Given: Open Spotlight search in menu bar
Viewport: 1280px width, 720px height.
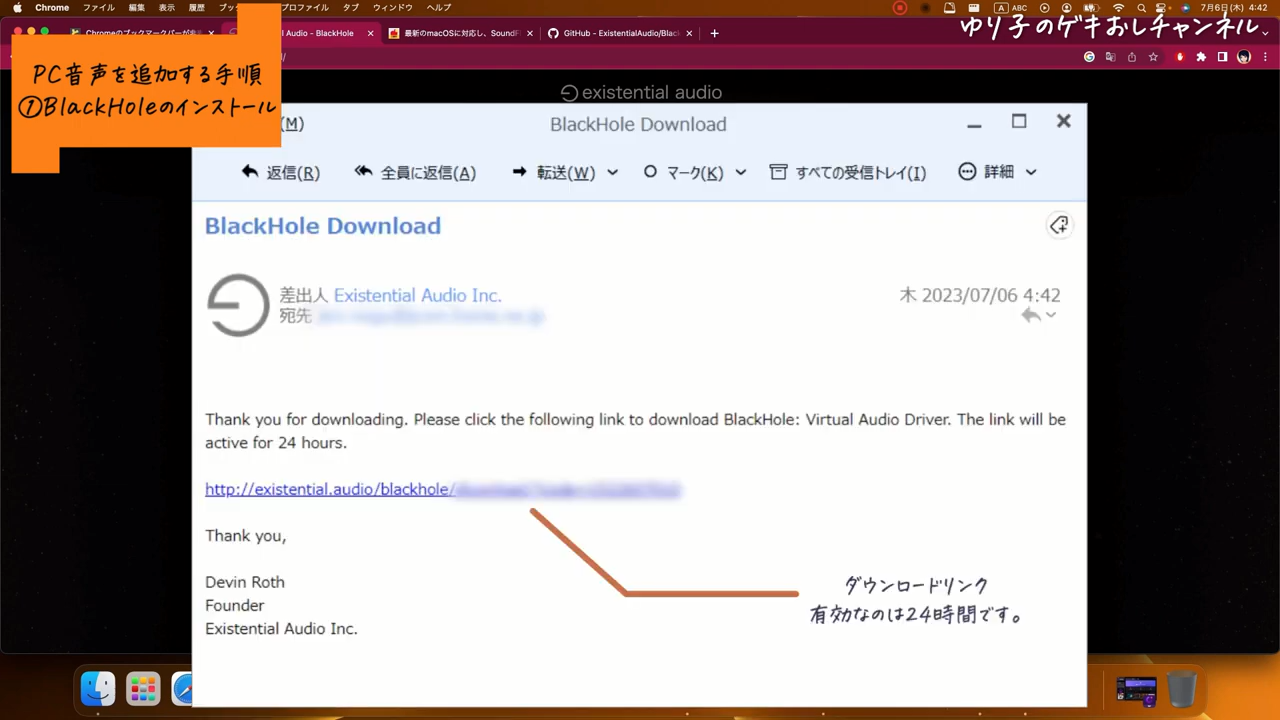Looking at the screenshot, I should click(1141, 8).
